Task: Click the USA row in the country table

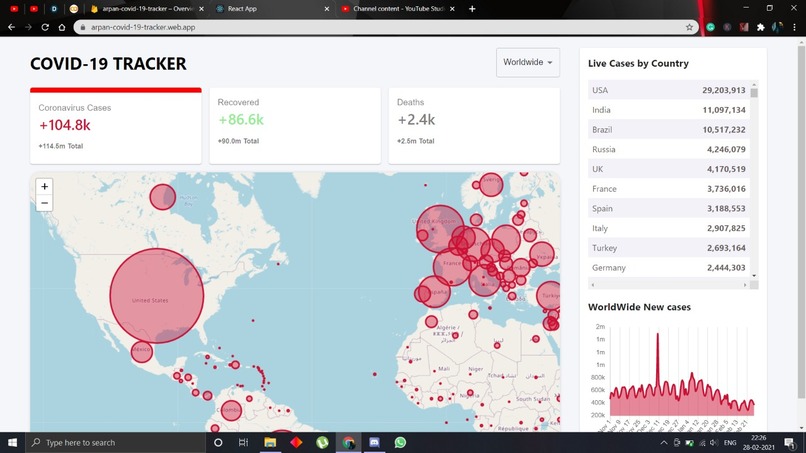Action: (x=669, y=90)
